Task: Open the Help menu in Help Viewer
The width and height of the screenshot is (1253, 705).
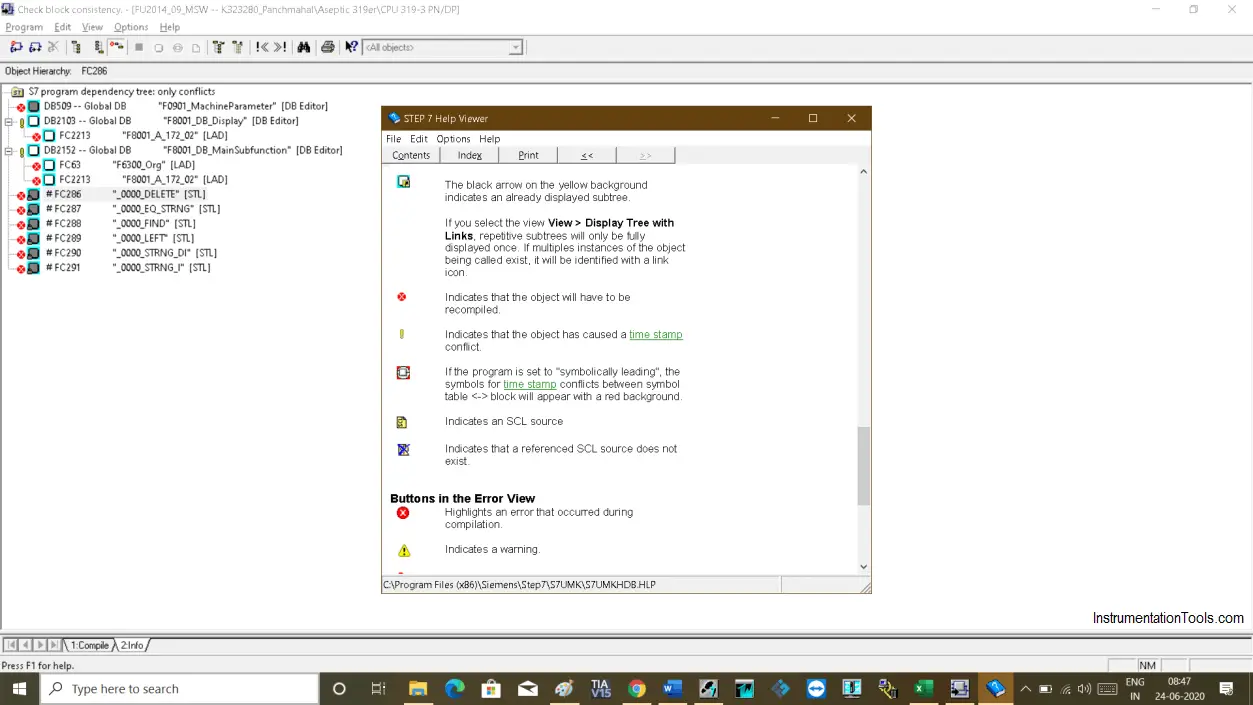Action: tap(489, 139)
